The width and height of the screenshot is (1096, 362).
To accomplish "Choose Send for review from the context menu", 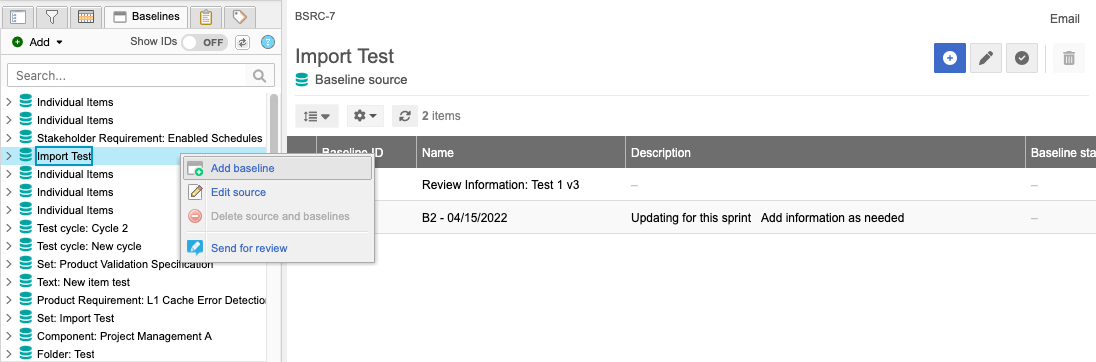I will point(277,248).
